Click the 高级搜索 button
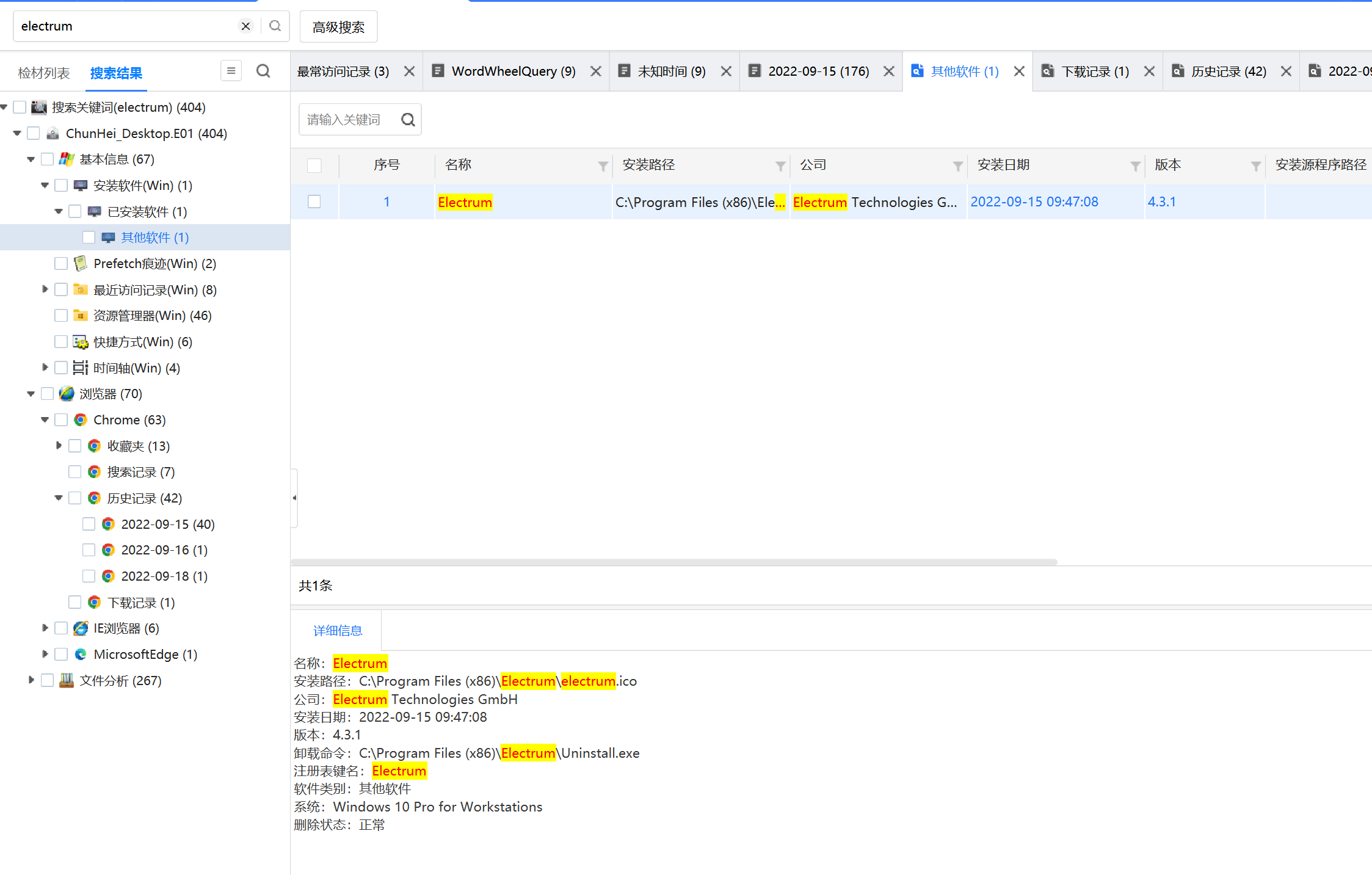This screenshot has width=1372, height=875. (338, 27)
